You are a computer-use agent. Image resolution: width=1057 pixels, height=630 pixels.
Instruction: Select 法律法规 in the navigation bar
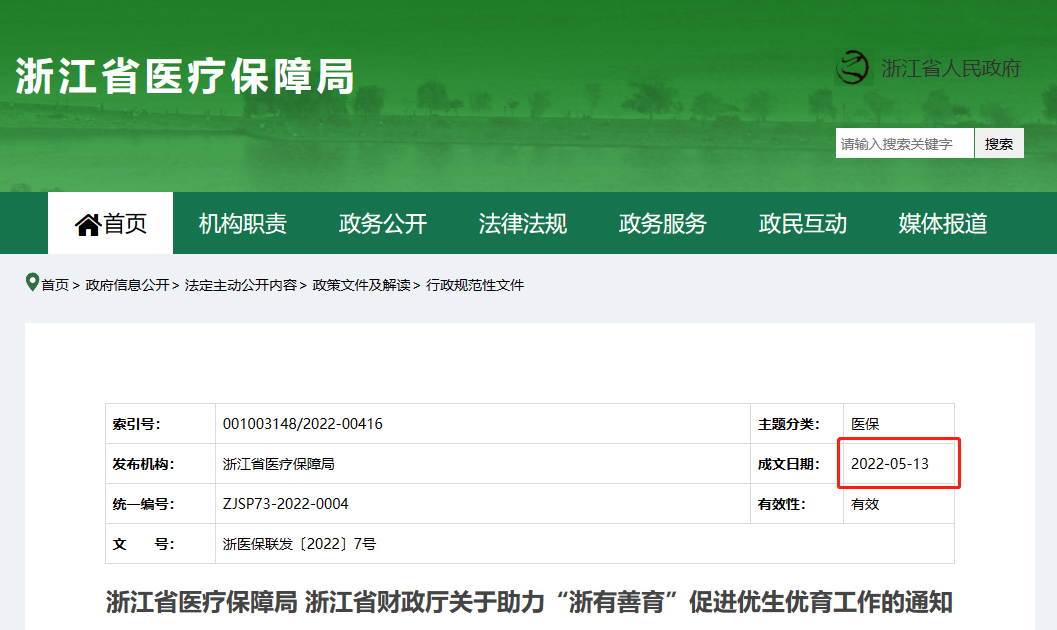click(522, 224)
